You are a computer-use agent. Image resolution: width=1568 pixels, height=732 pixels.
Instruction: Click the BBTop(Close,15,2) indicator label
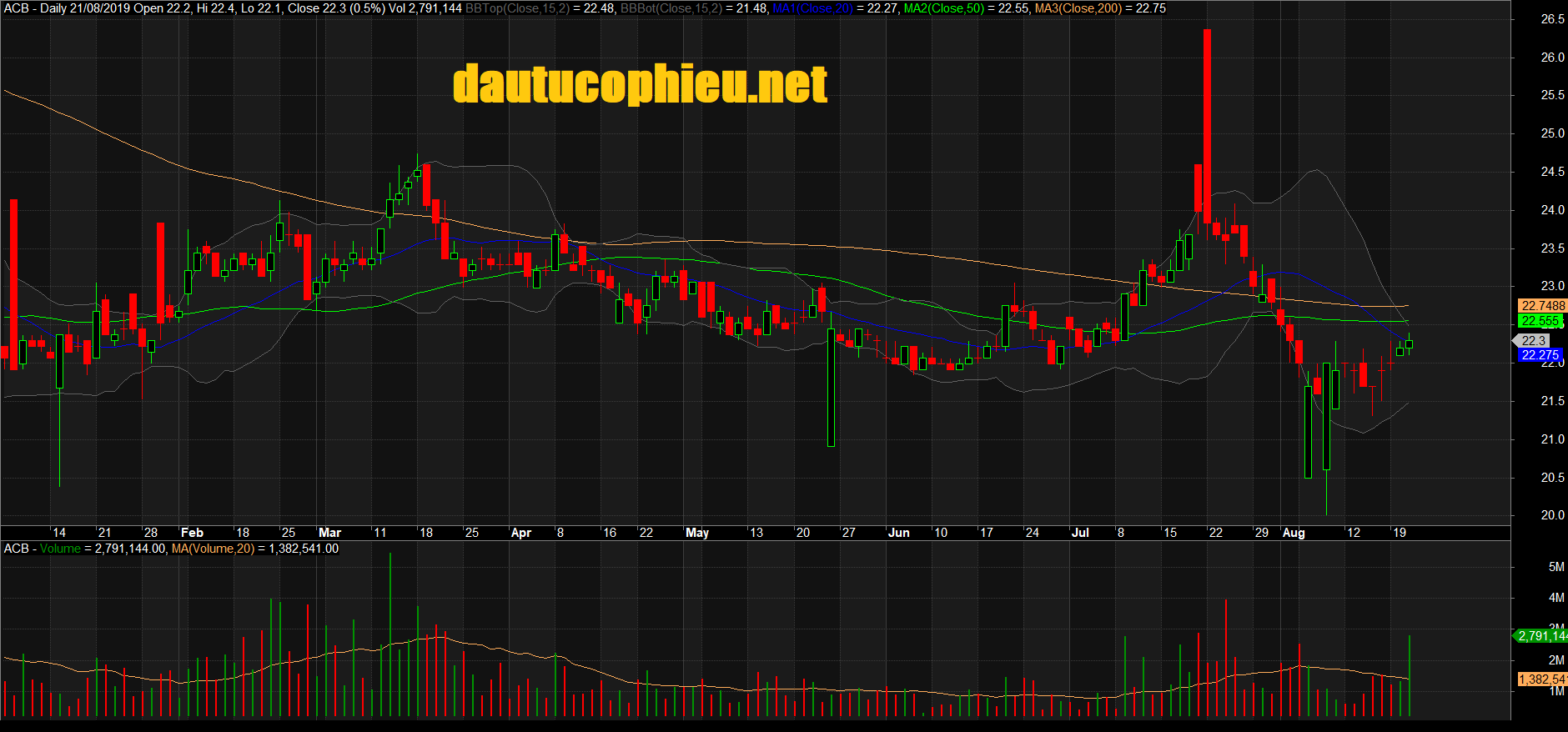(517, 8)
